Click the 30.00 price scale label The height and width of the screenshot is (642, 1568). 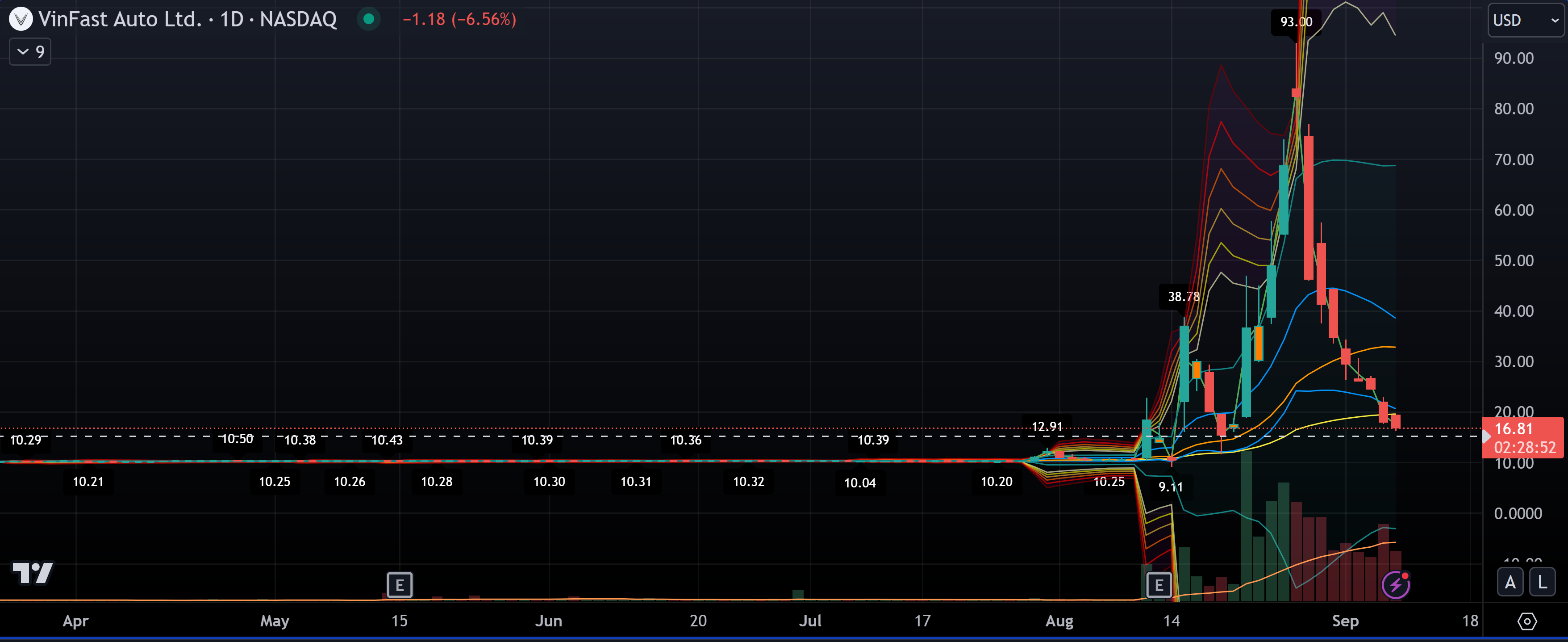(x=1514, y=362)
